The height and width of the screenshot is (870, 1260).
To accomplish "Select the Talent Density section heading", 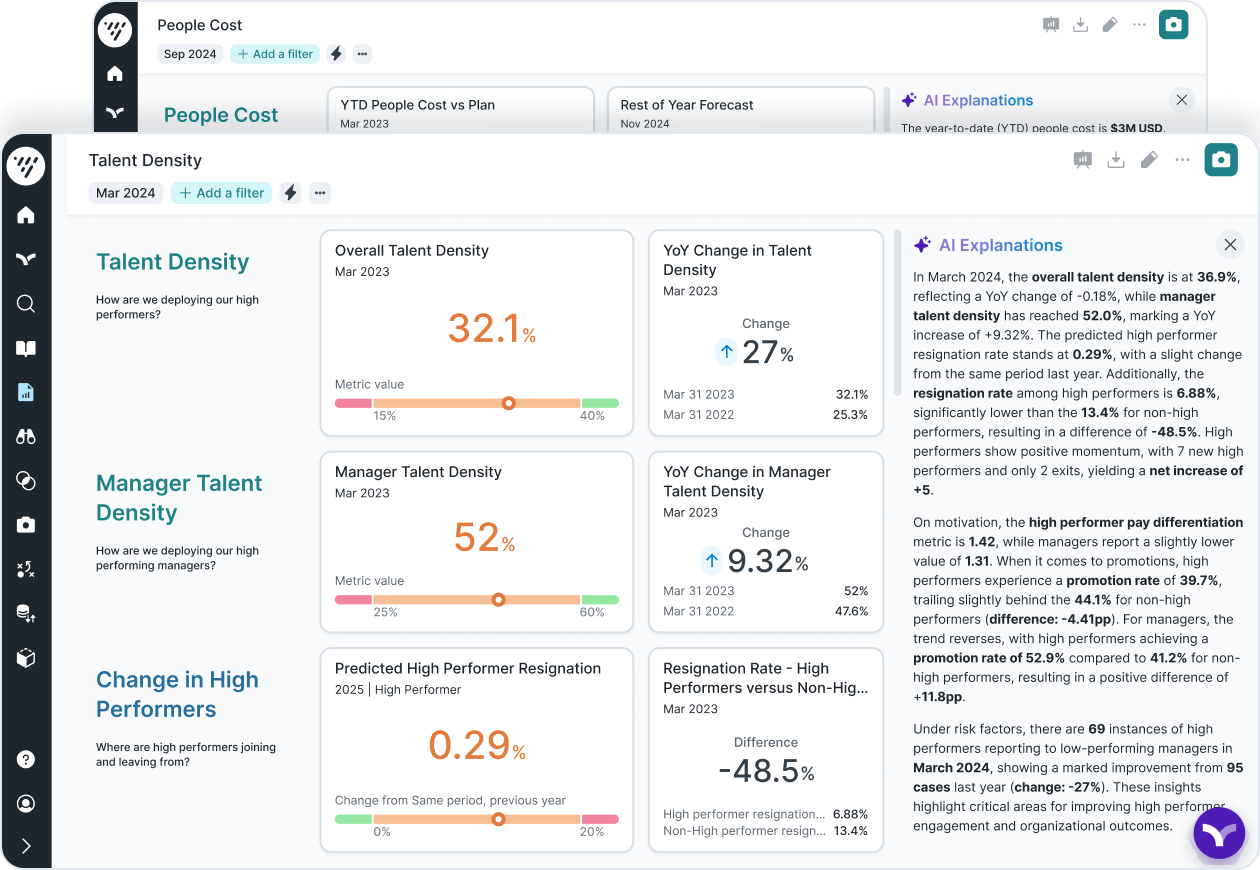I will pyautogui.click(x=172, y=262).
